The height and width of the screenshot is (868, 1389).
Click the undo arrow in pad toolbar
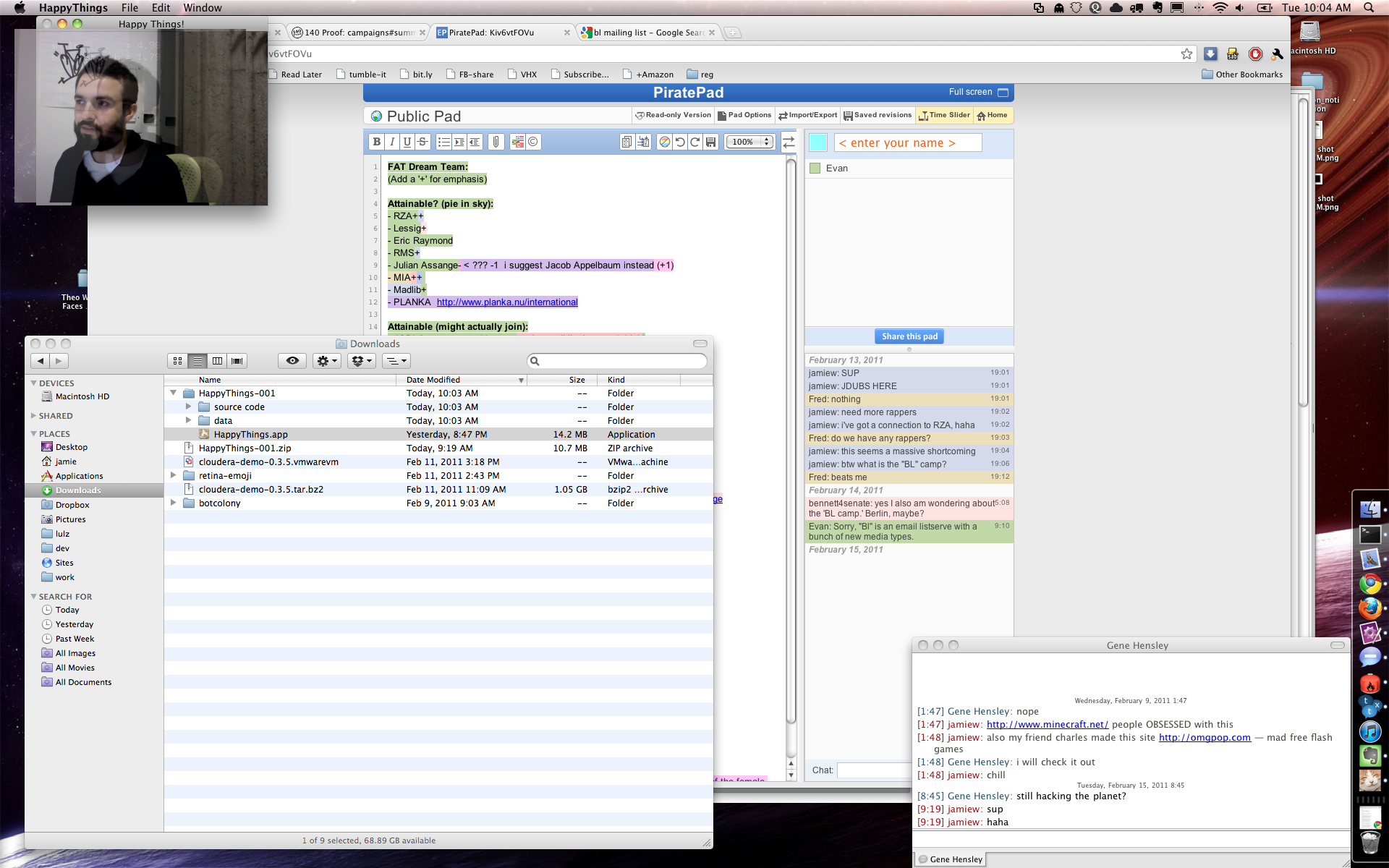(680, 142)
